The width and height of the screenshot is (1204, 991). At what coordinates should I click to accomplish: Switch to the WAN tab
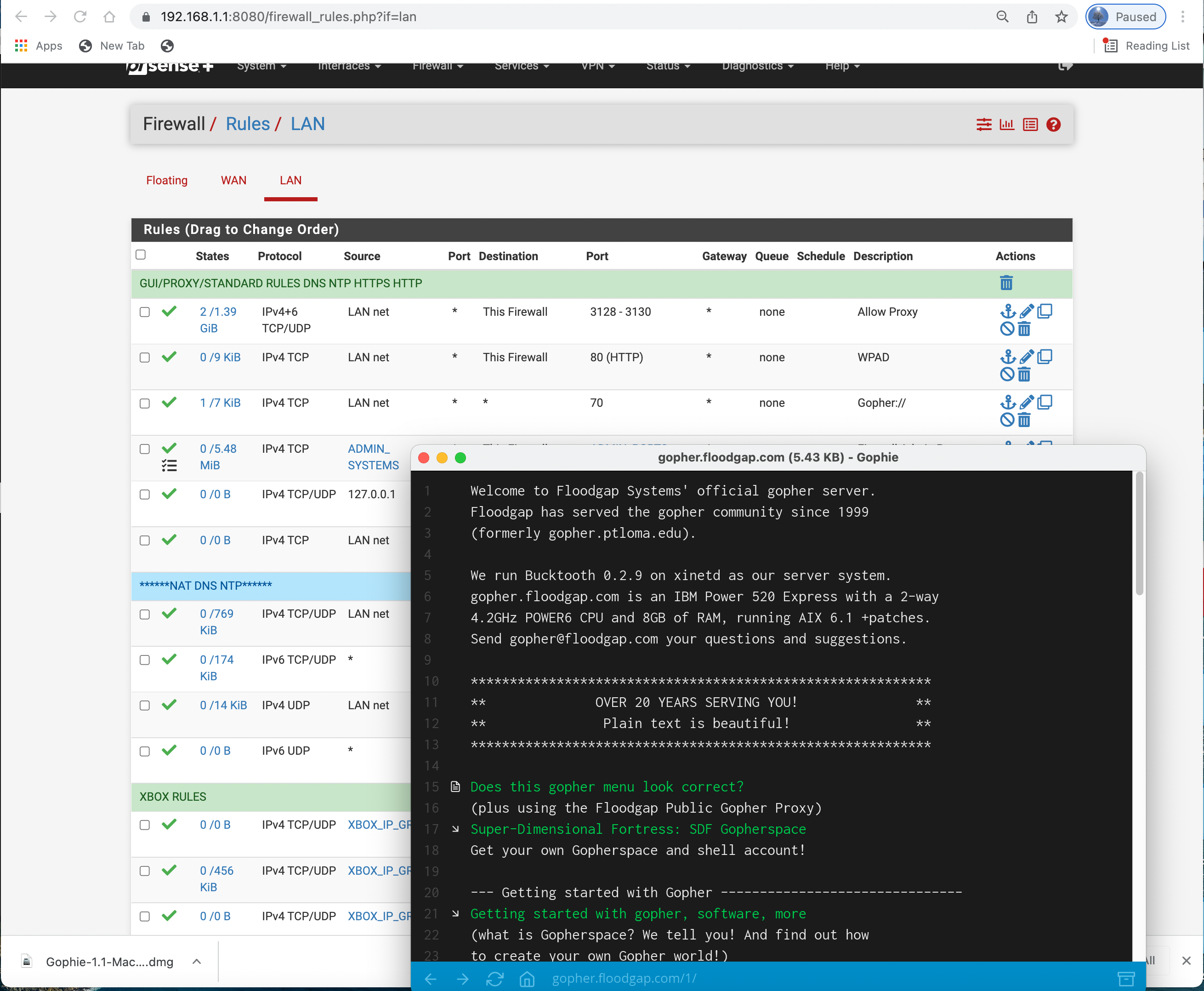click(233, 180)
